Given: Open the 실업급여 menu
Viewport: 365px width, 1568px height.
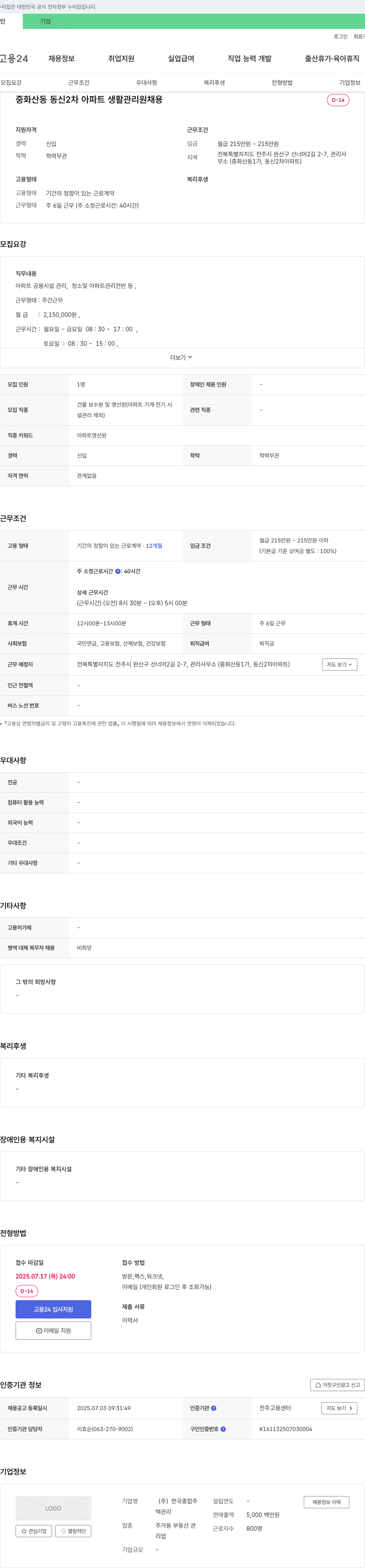Looking at the screenshot, I should tap(181, 59).
